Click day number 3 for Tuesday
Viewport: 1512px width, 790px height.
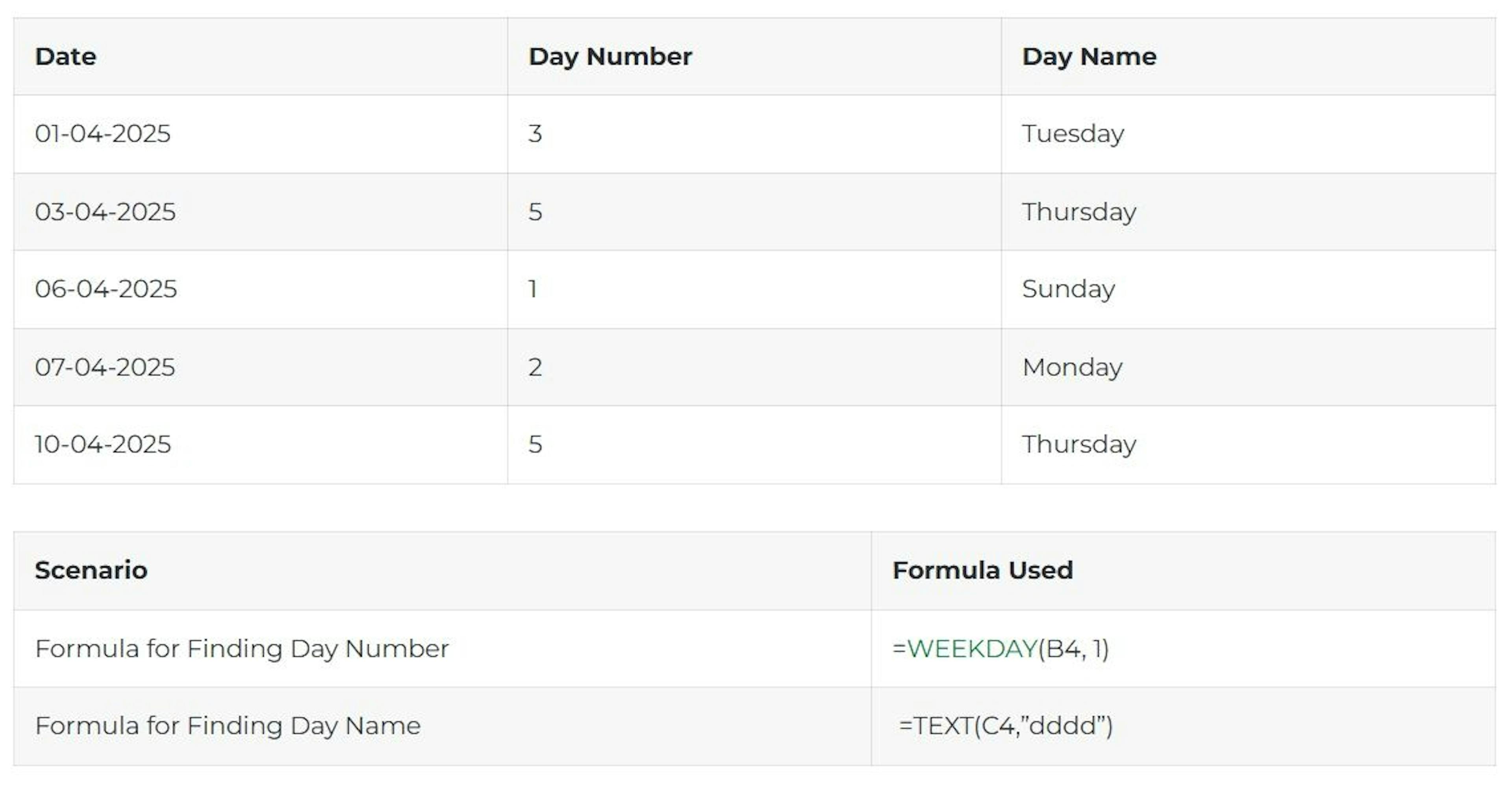click(x=535, y=134)
